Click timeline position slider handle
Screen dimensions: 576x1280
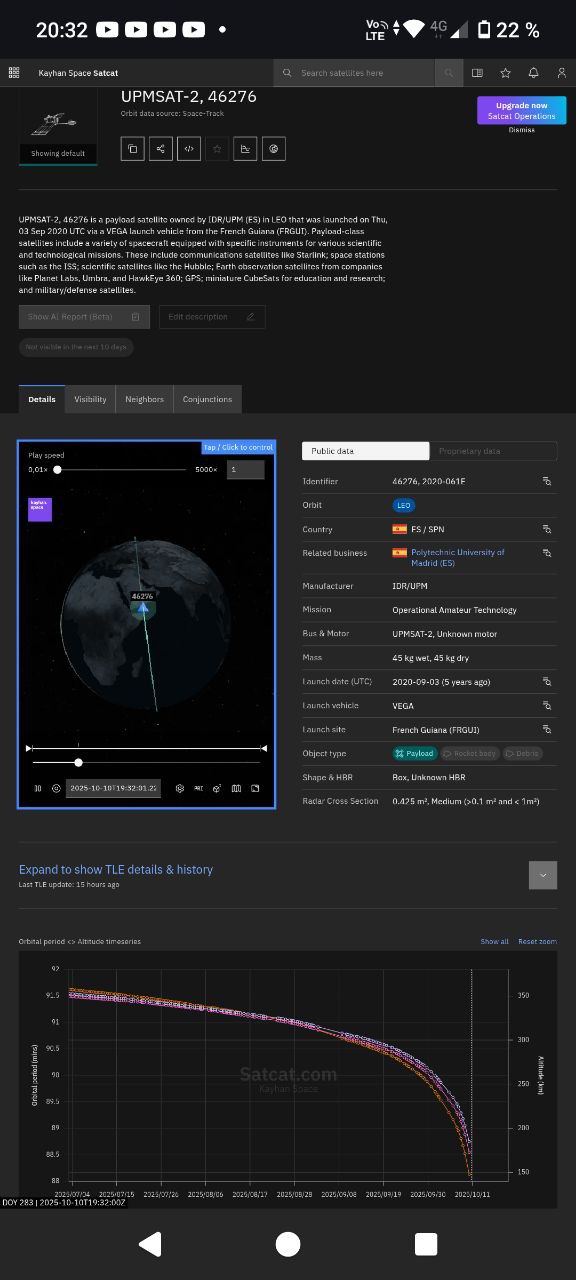click(x=79, y=762)
